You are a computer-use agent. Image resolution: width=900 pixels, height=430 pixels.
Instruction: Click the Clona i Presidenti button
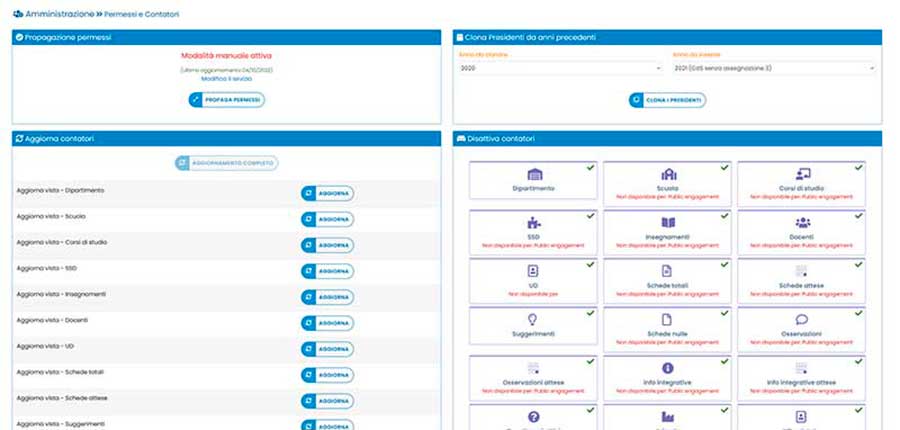(667, 100)
